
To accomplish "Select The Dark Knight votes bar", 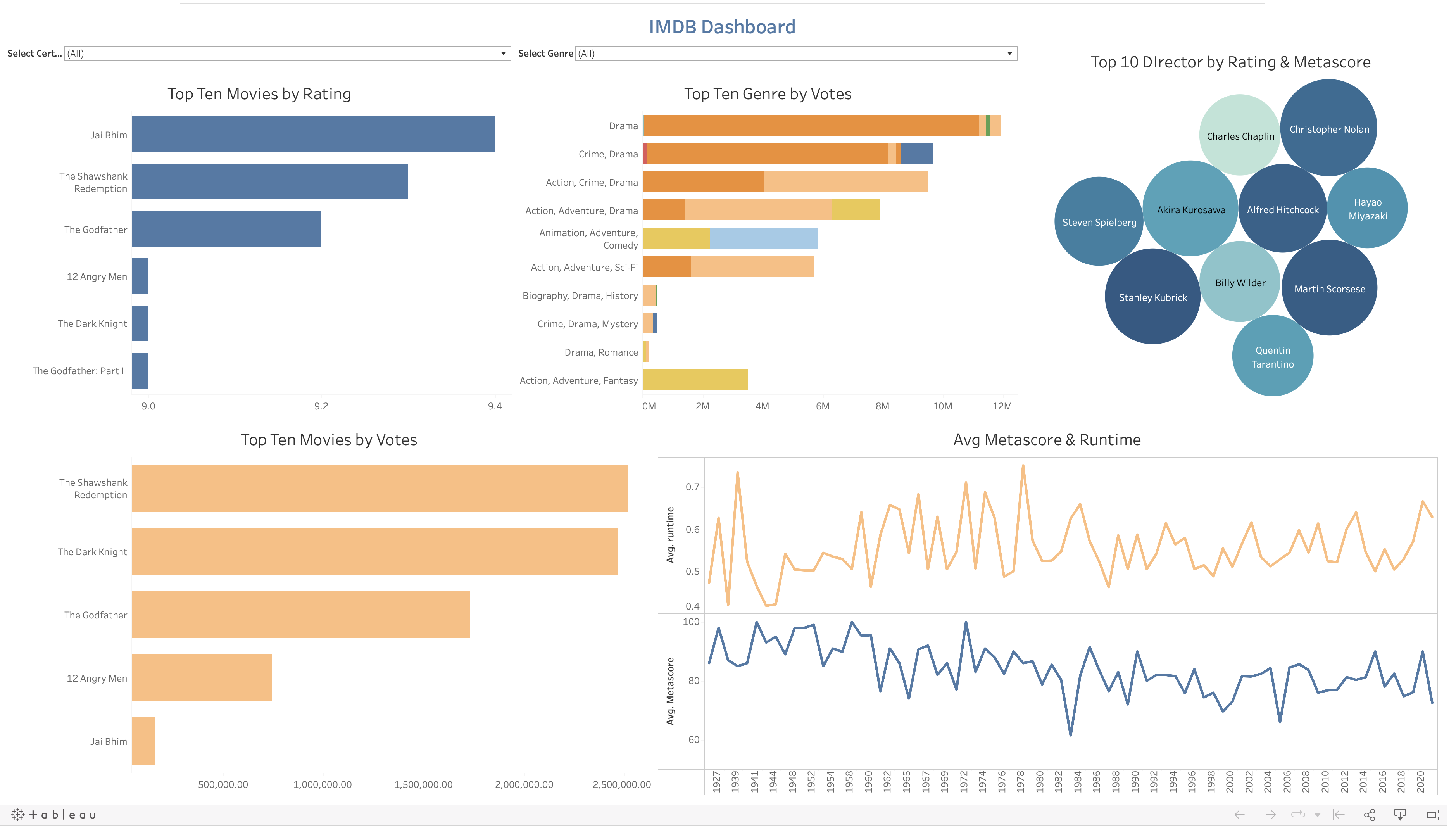I will click(x=375, y=552).
